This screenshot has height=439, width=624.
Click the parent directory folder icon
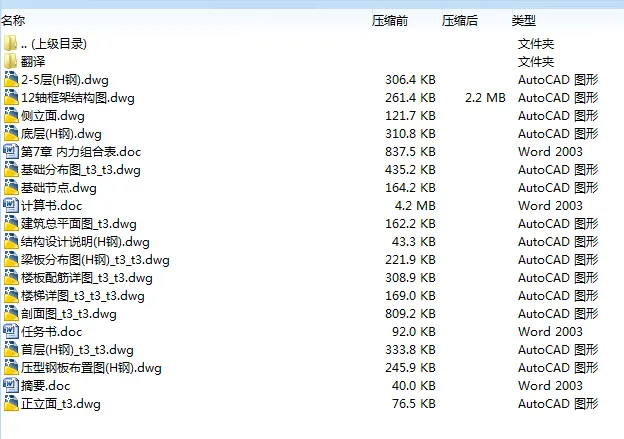11,43
